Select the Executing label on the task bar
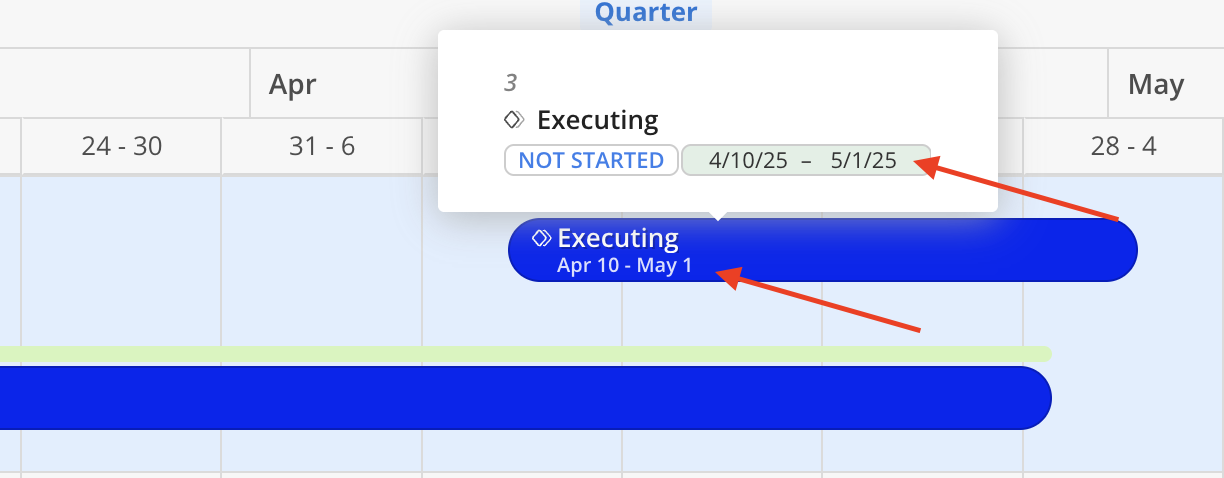The width and height of the screenshot is (1224, 478). [x=618, y=238]
